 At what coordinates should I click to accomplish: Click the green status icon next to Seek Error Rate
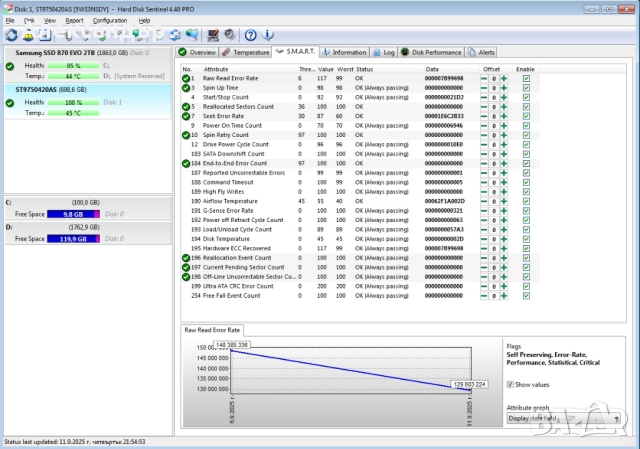pos(186,116)
